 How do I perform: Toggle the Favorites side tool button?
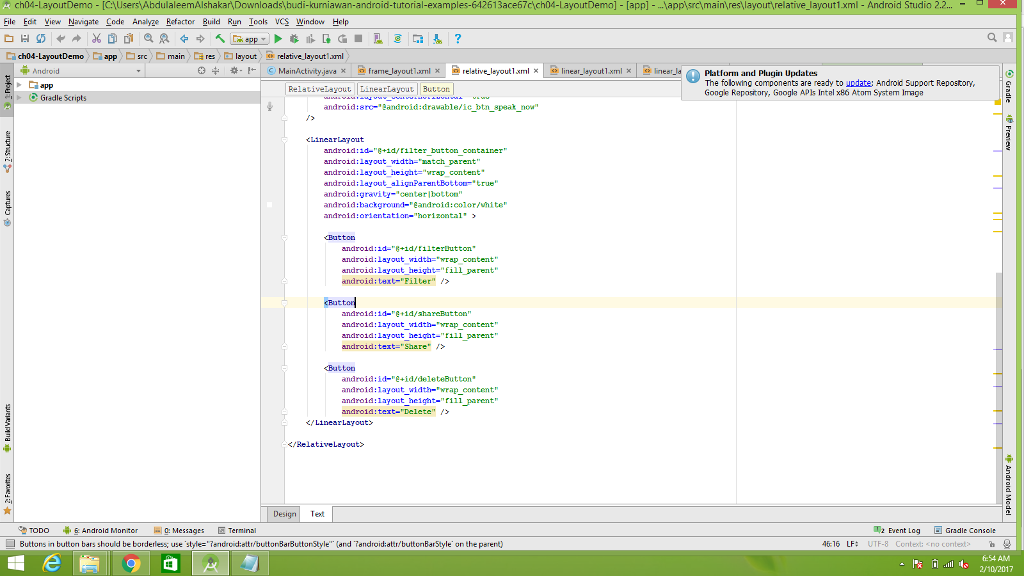7,494
